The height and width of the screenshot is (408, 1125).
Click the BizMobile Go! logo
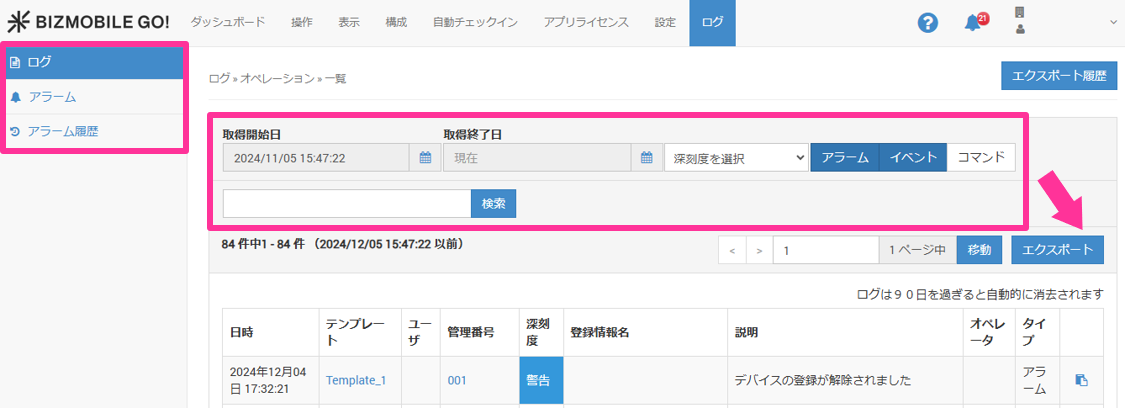click(89, 22)
